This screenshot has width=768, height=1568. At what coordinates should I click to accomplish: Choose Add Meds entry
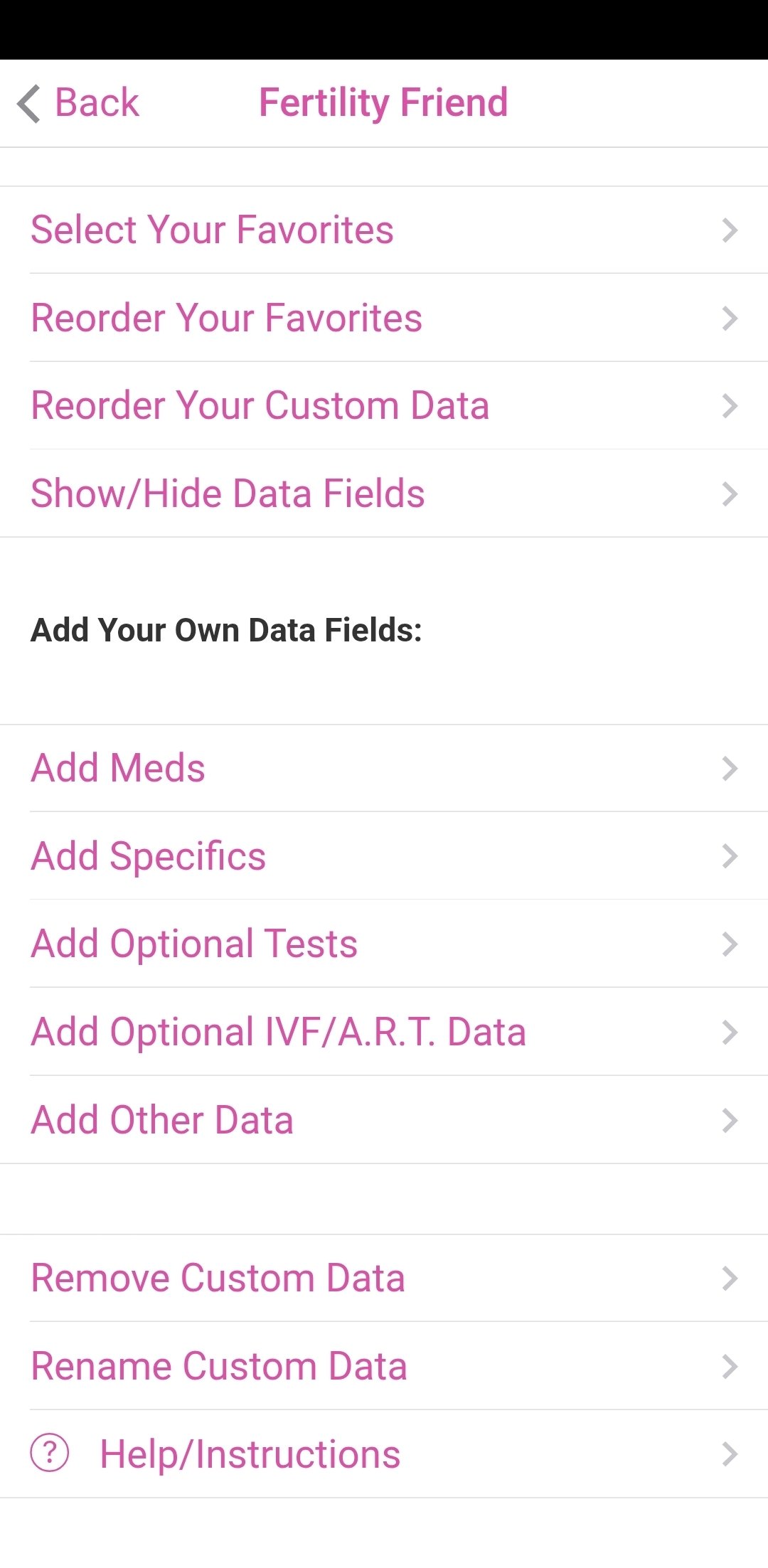[118, 769]
